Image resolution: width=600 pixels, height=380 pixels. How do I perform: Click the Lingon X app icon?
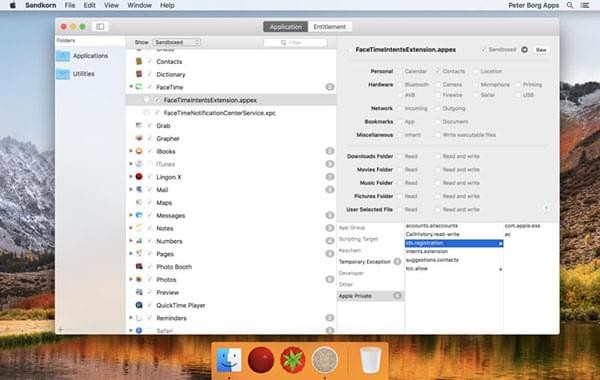[x=139, y=177]
